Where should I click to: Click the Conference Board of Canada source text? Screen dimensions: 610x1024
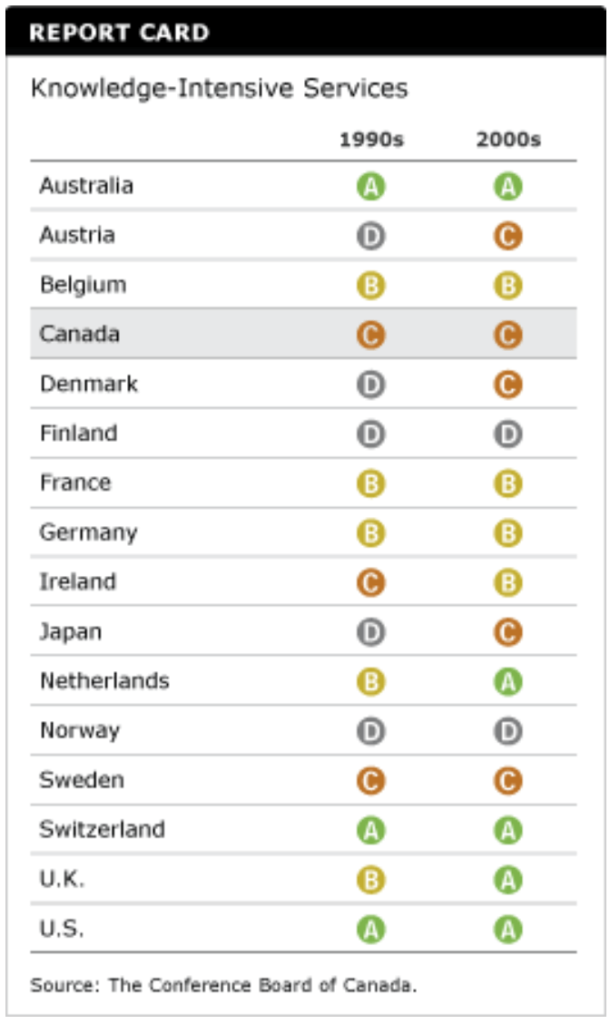(x=223, y=985)
